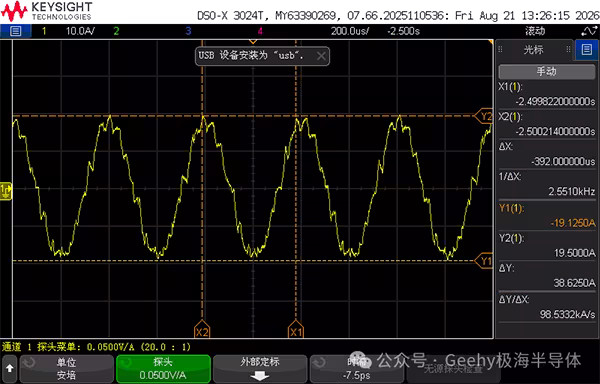The image size is (600, 384).
Task: Select channel 4 indicator
Action: (x=260, y=31)
